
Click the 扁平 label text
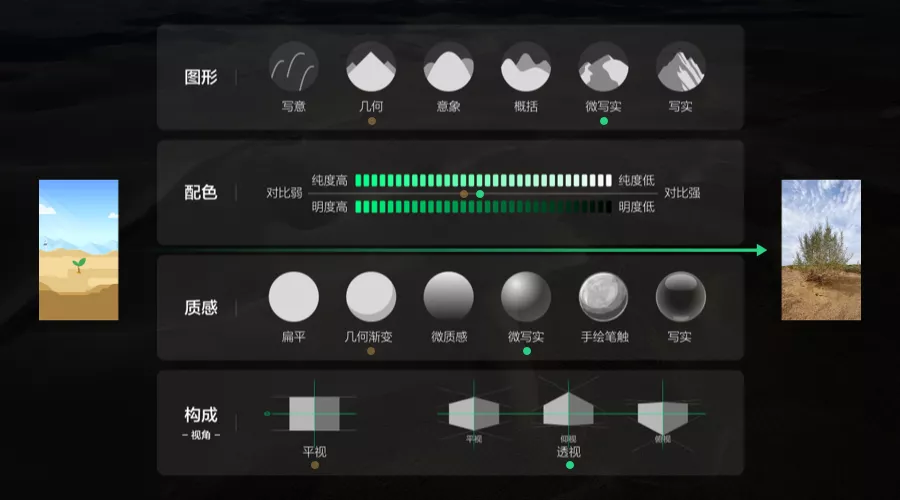[x=293, y=337]
